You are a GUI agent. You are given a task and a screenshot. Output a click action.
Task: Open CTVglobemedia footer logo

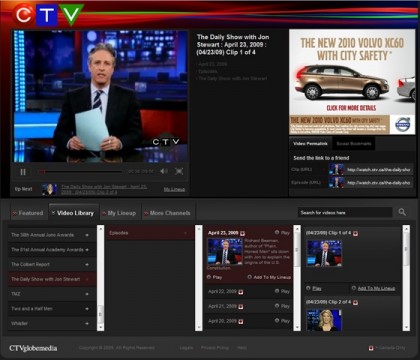(x=33, y=348)
